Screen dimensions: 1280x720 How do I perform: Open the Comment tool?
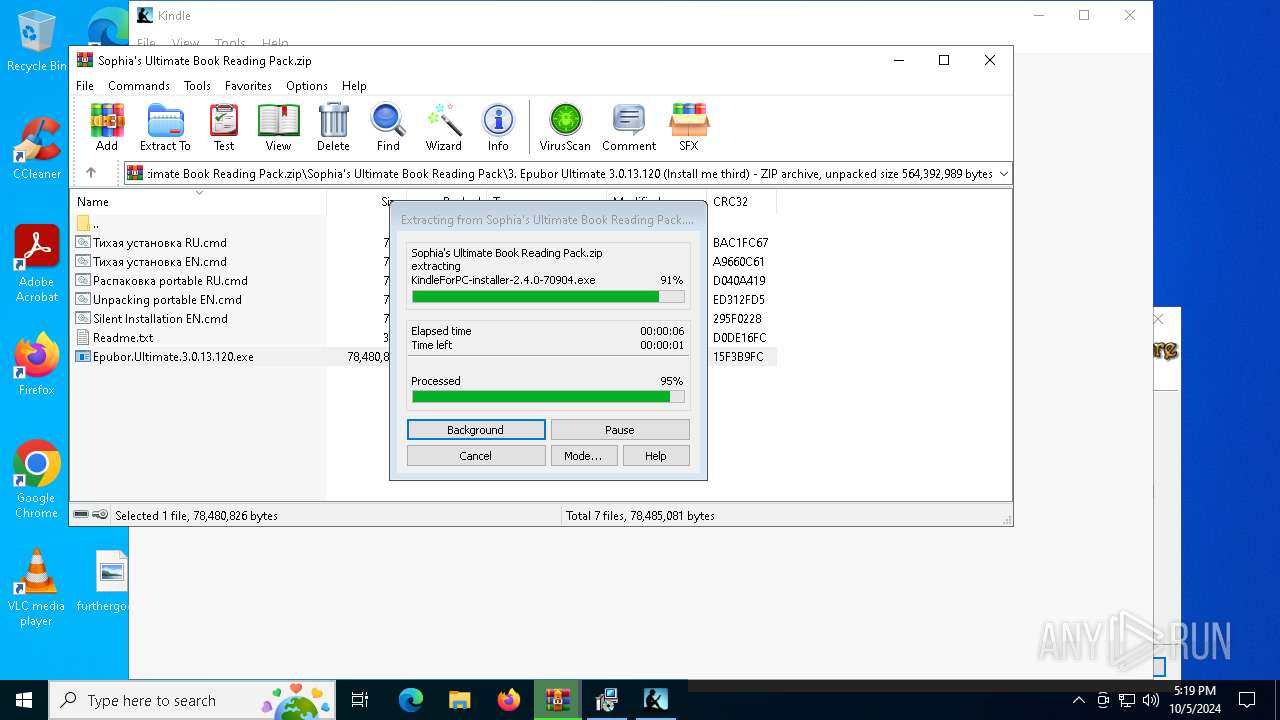pyautogui.click(x=629, y=127)
